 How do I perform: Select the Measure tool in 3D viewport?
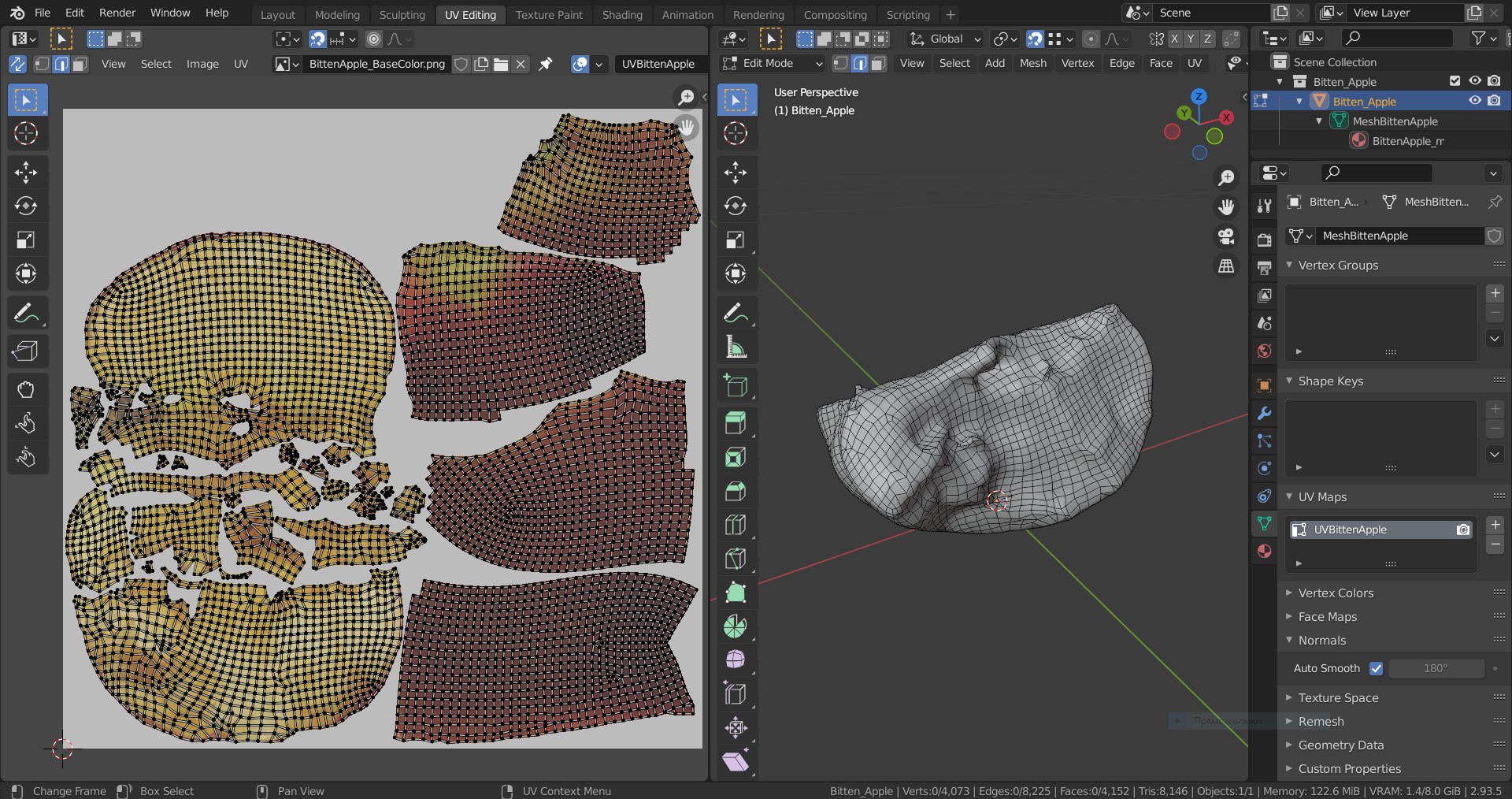736,347
